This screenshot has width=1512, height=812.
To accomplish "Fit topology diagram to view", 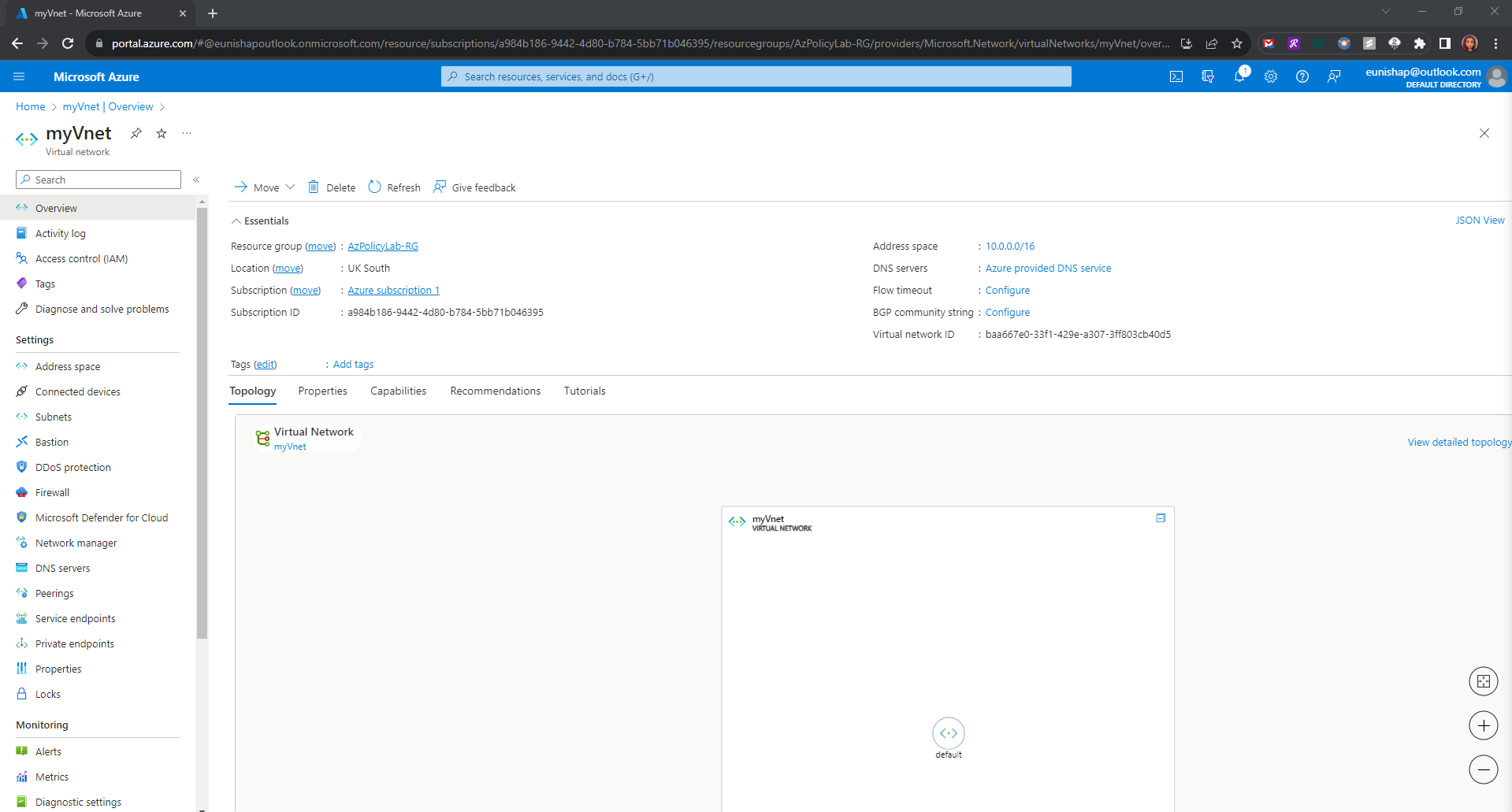I will [1483, 681].
